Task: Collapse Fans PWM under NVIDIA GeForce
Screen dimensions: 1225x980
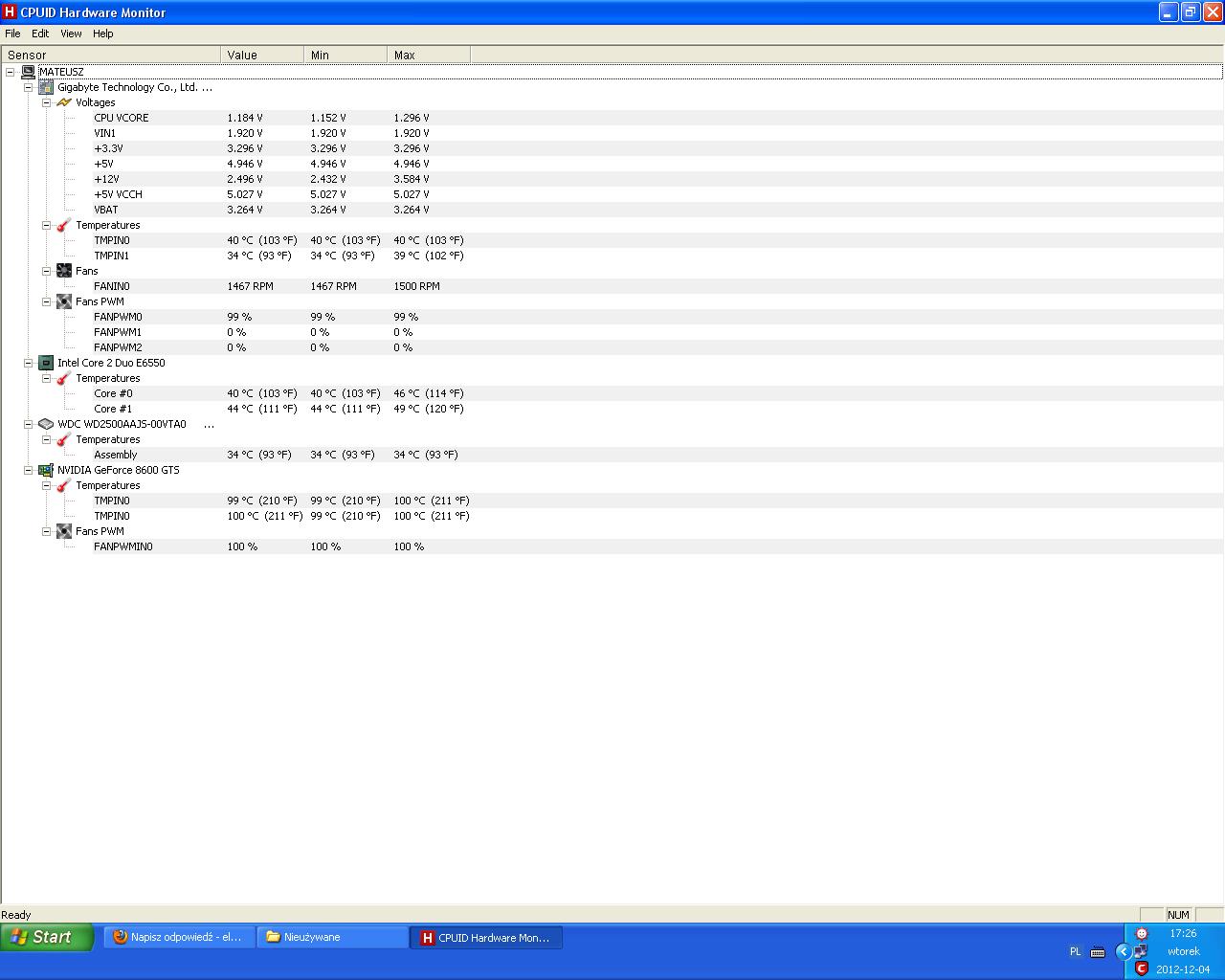Action: pos(46,531)
